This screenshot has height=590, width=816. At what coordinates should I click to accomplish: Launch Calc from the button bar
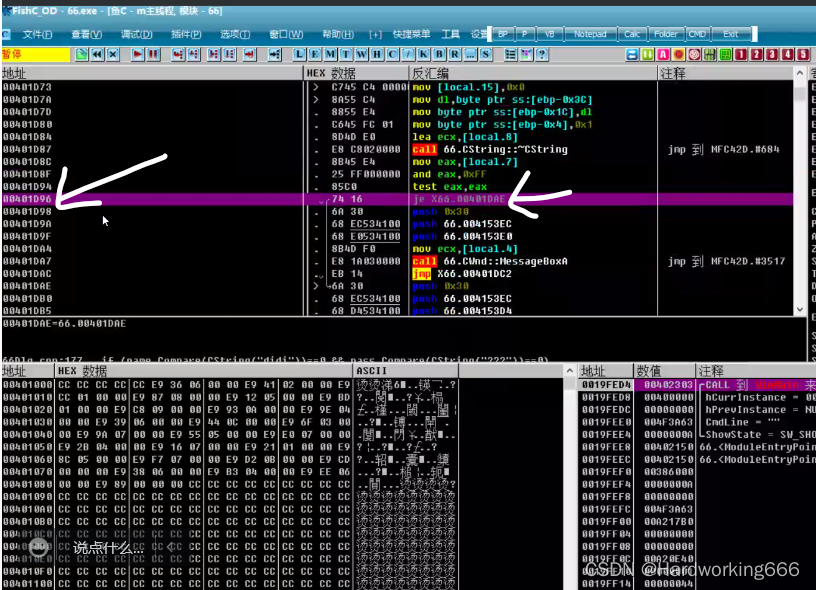tap(632, 34)
